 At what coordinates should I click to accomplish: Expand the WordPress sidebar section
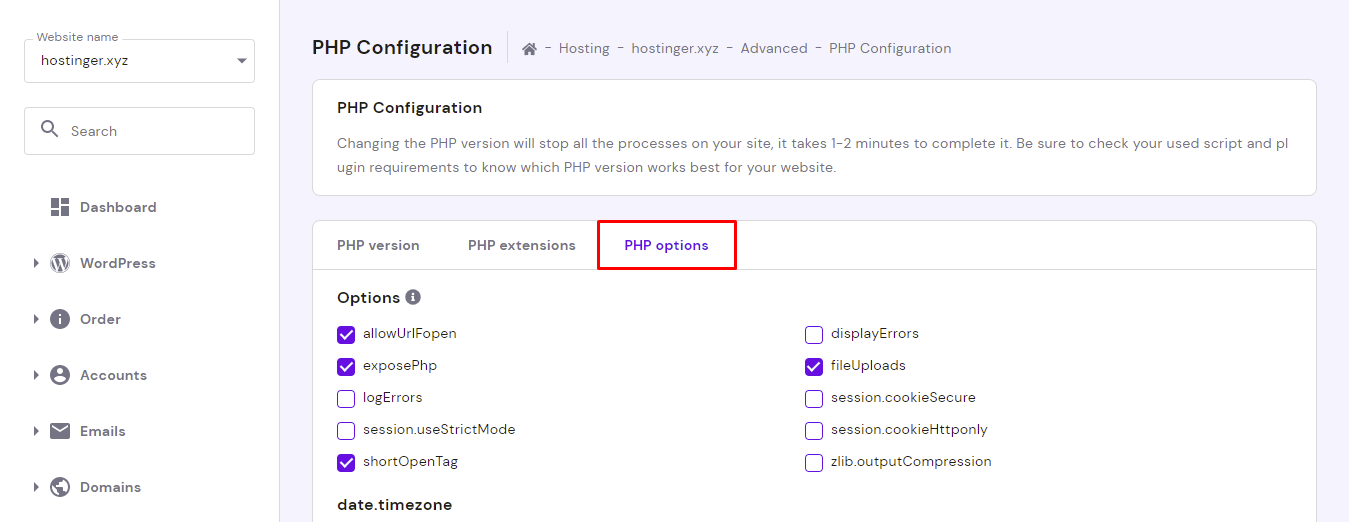tap(36, 263)
